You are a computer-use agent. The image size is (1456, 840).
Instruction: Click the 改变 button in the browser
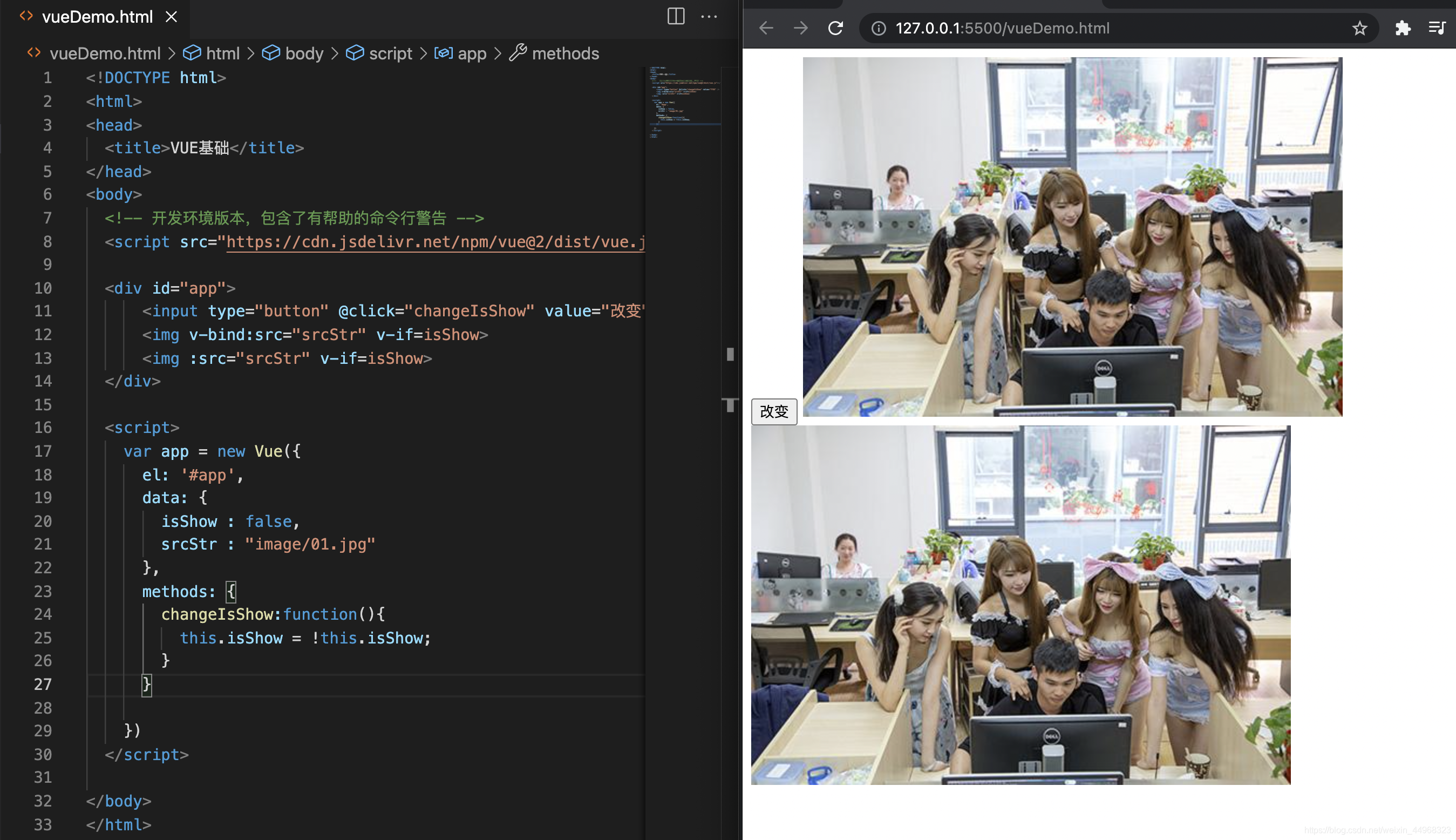coord(774,411)
